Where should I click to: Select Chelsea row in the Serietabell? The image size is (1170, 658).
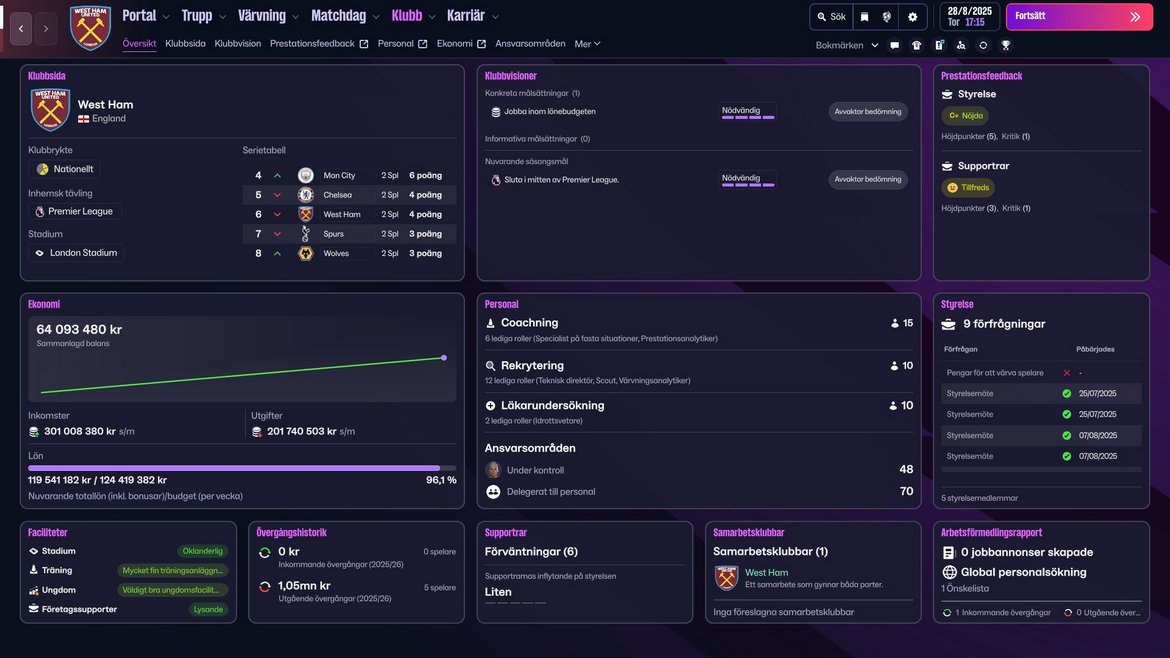tap(349, 195)
